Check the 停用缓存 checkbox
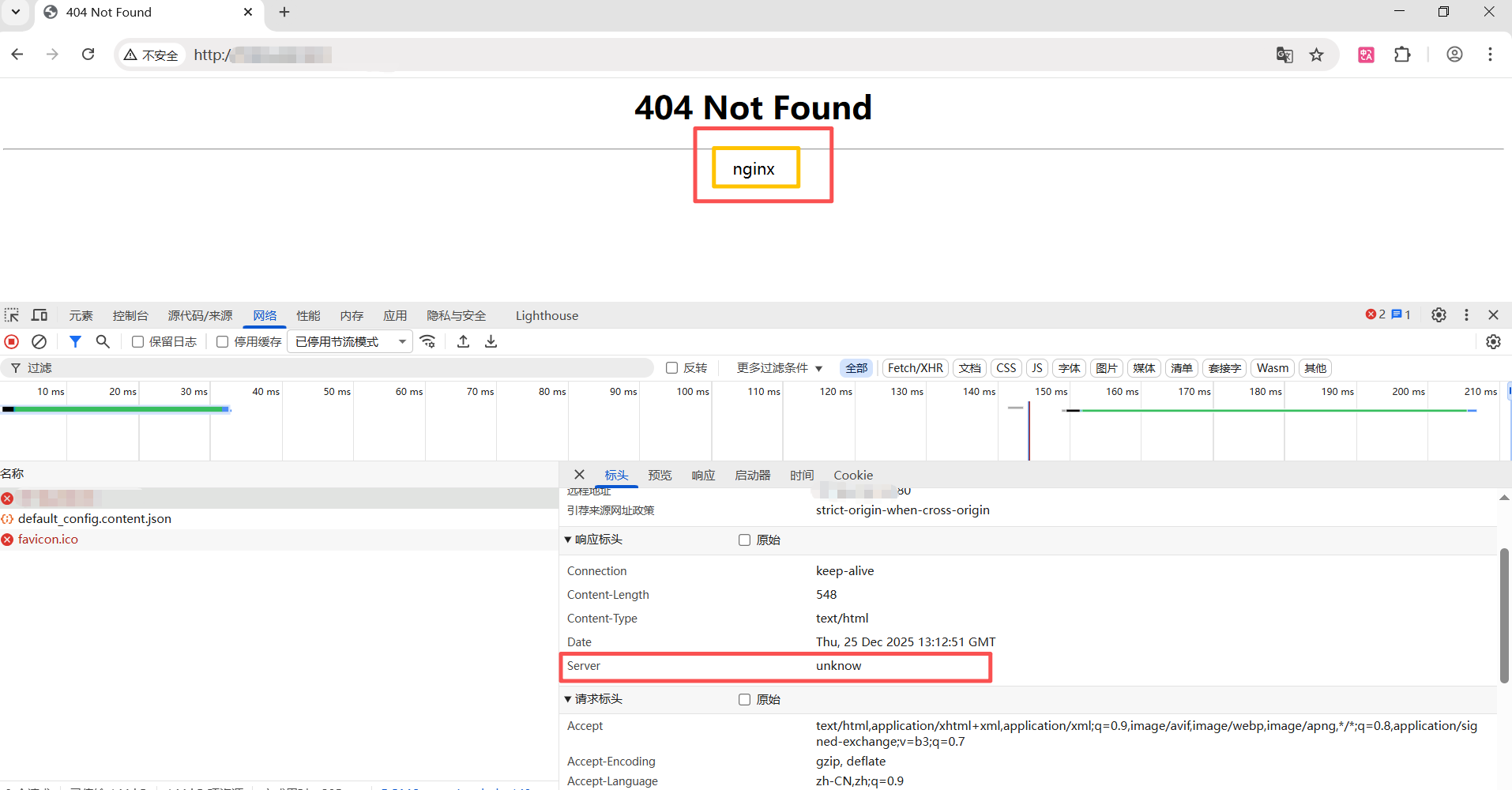 click(223, 342)
